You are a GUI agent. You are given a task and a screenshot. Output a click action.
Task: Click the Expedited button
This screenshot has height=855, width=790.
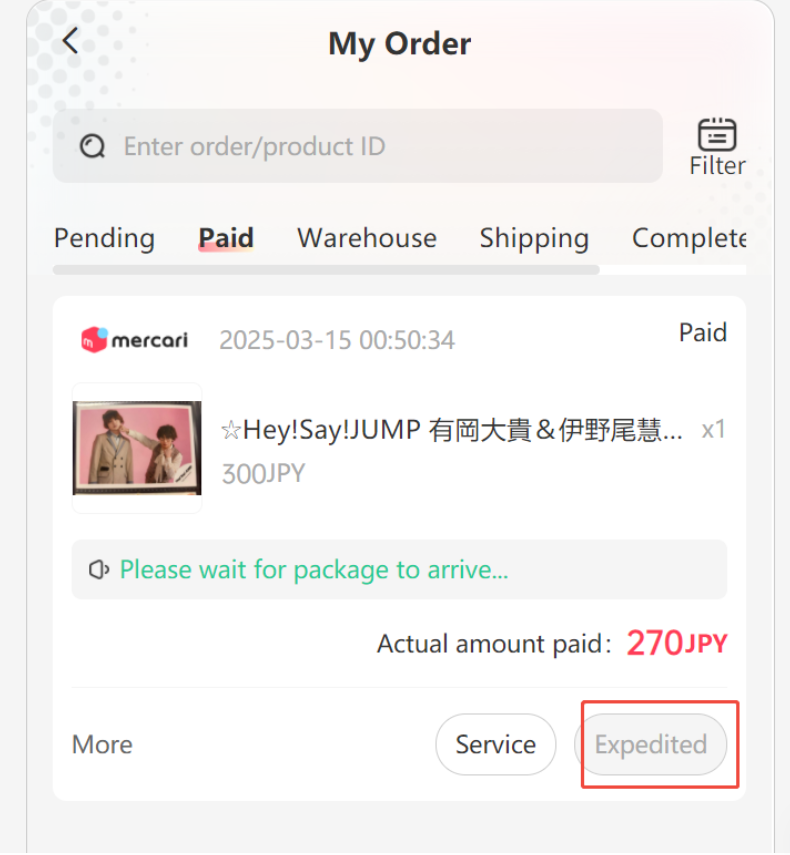pos(650,745)
